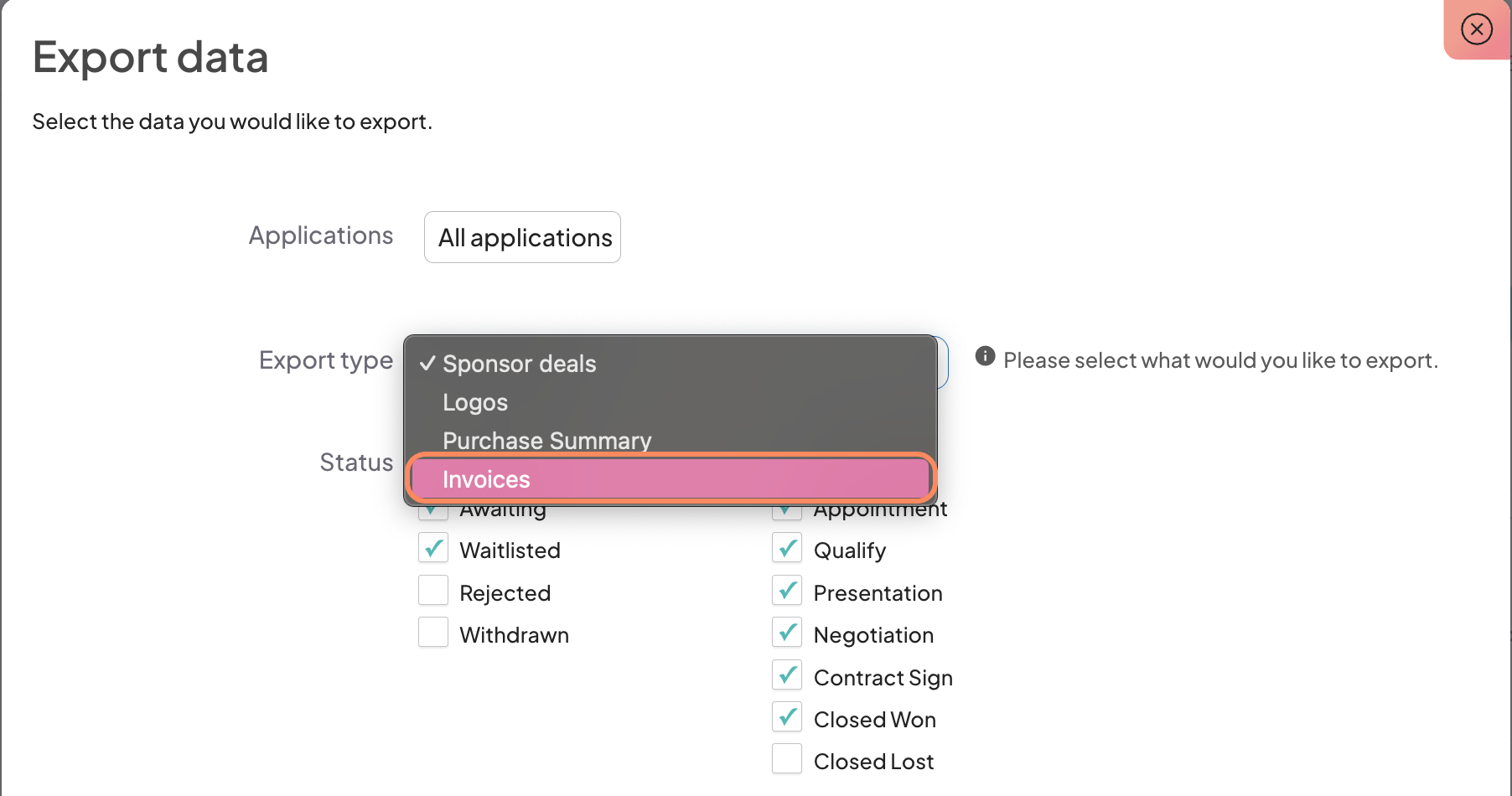
Task: Select Sponsor deals export type
Action: point(519,364)
